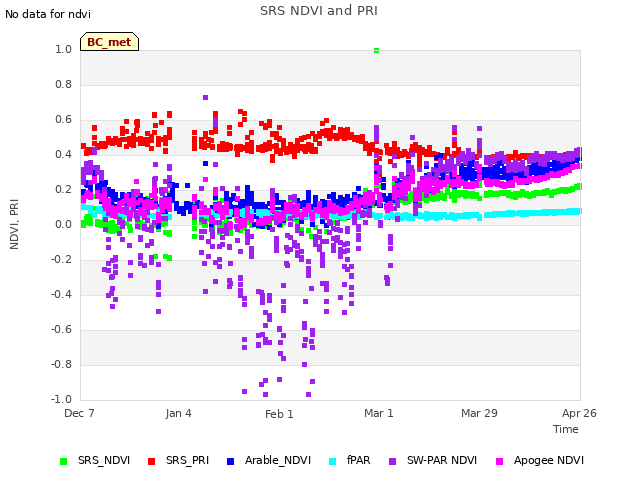Toggle the fPAR legend entry
The image size is (640, 480).
(x=350, y=460)
